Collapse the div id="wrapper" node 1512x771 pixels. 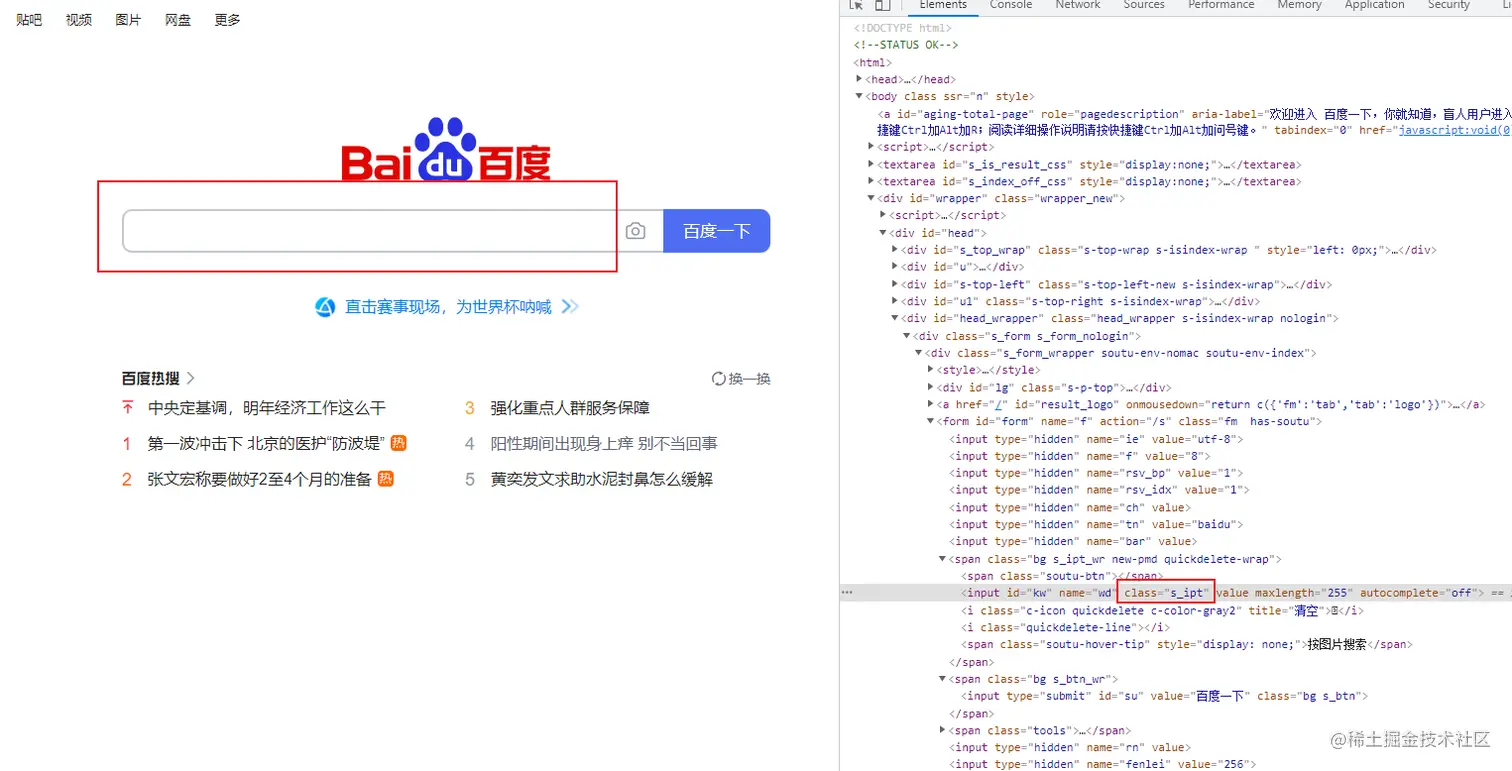coord(871,198)
